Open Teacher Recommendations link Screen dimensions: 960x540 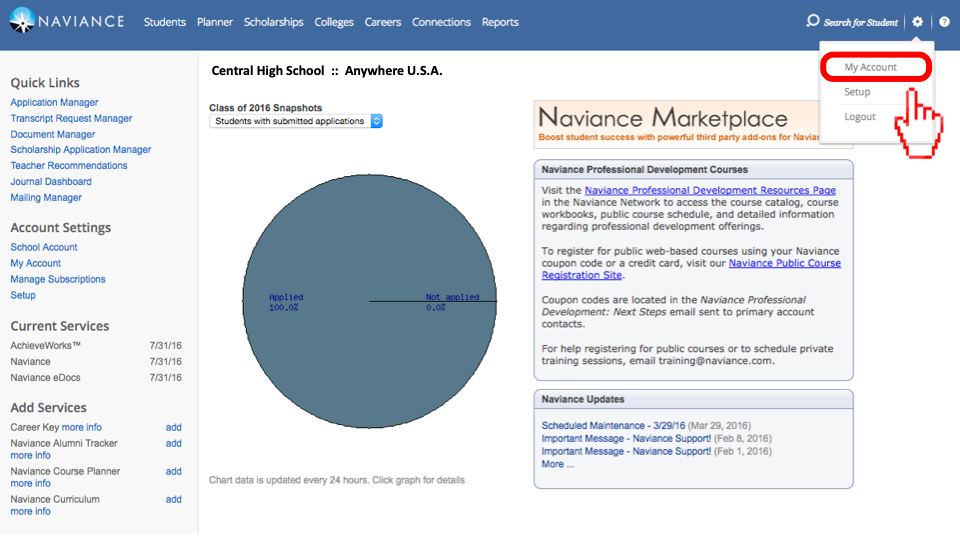[69, 165]
